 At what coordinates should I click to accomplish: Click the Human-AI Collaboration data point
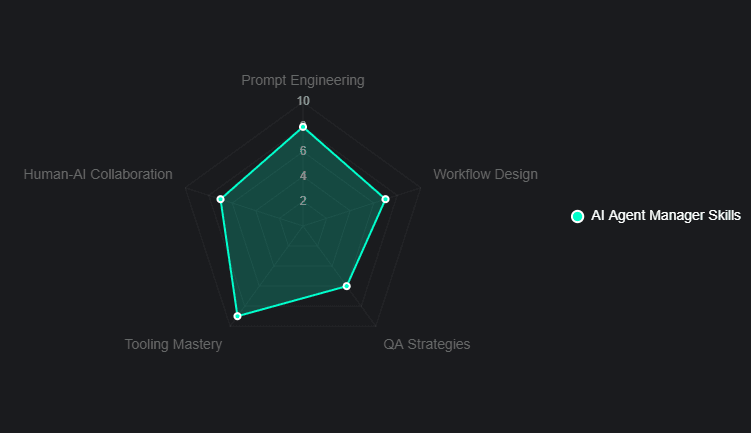click(221, 199)
